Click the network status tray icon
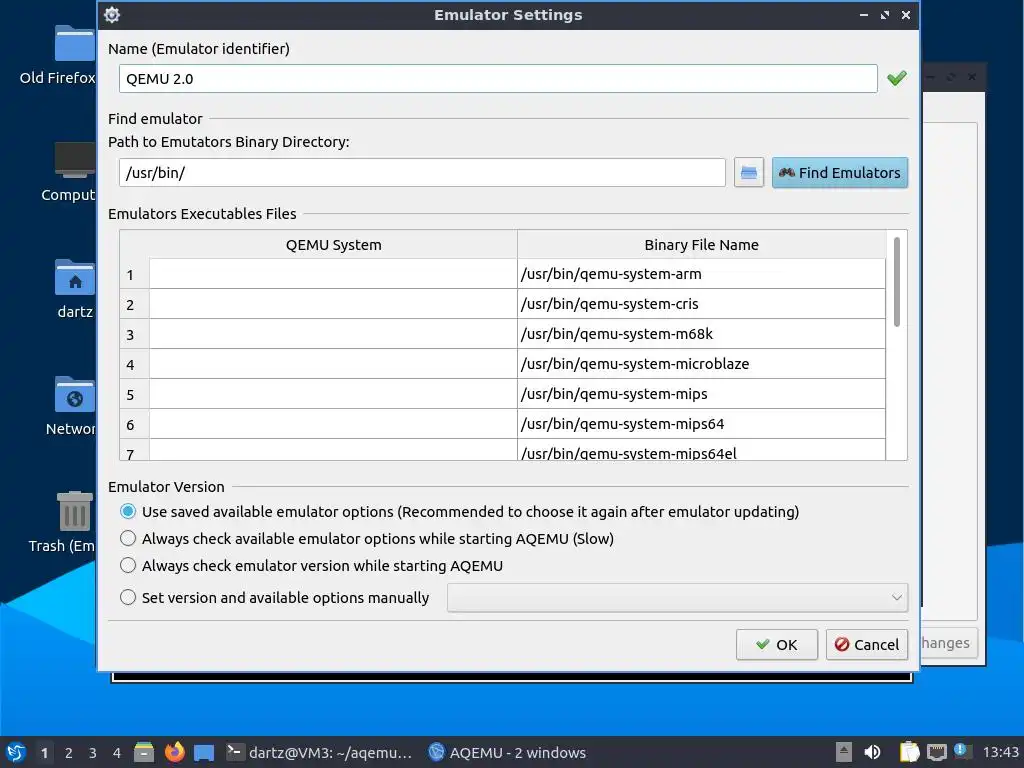The width and height of the screenshot is (1024, 768). point(937,752)
